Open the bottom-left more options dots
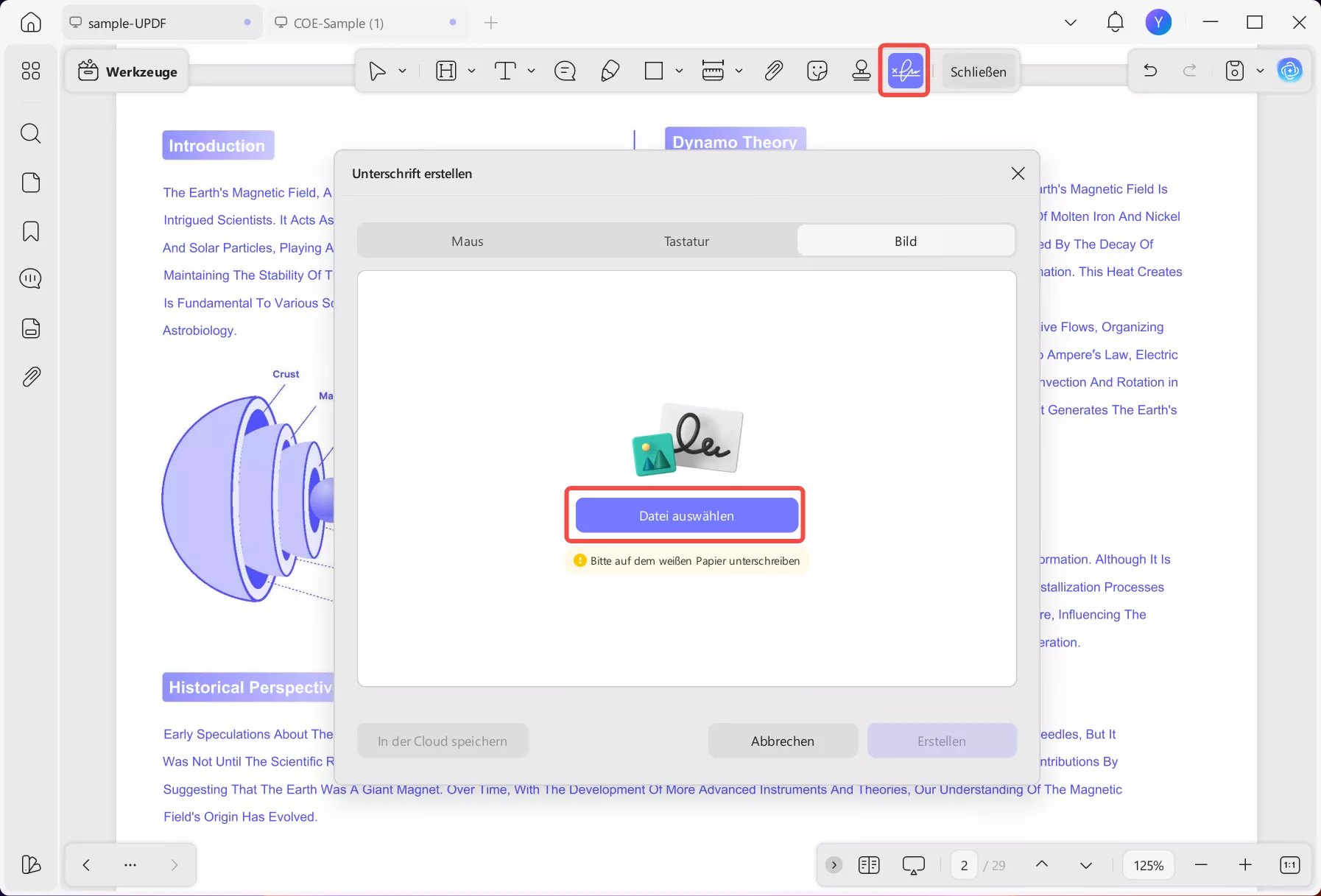Screen dimensions: 1321x896 click(130, 864)
